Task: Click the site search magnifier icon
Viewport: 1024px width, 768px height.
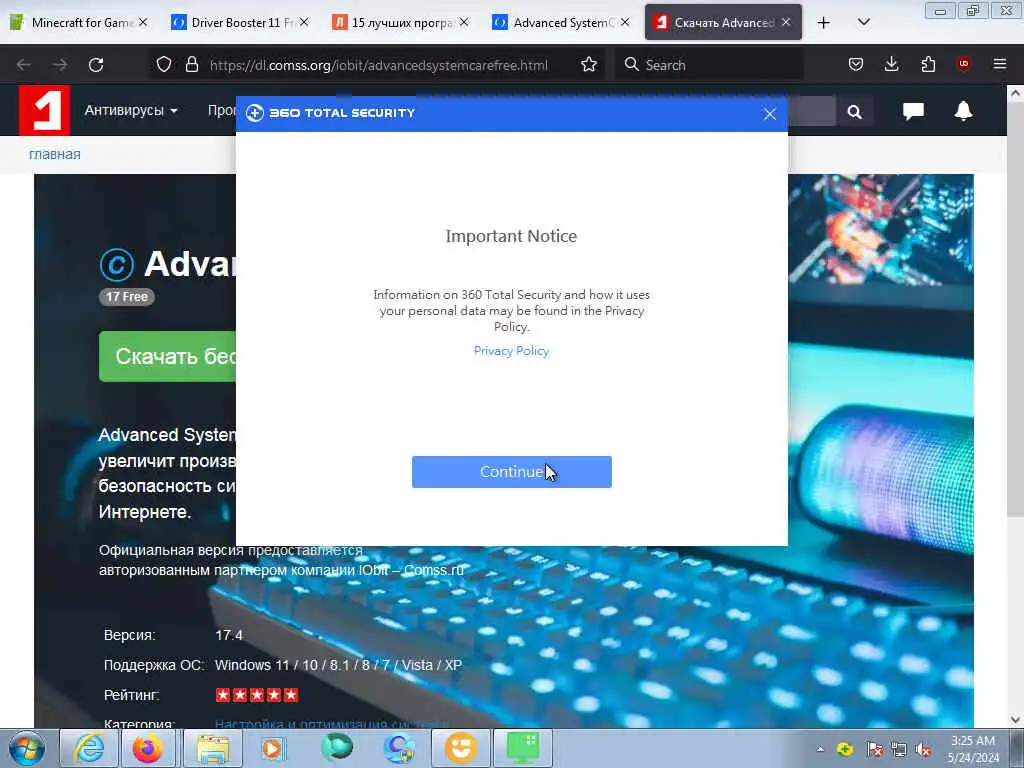Action: [854, 112]
